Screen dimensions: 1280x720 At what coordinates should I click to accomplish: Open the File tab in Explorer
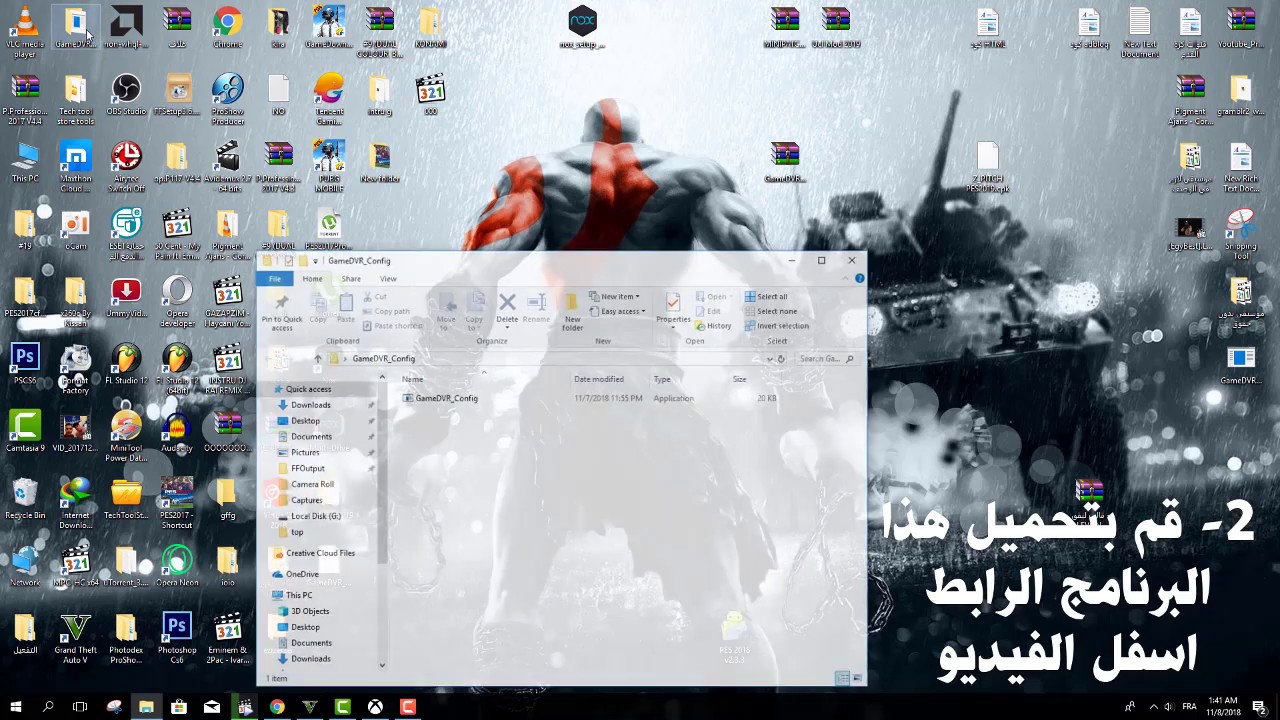pyautogui.click(x=275, y=279)
